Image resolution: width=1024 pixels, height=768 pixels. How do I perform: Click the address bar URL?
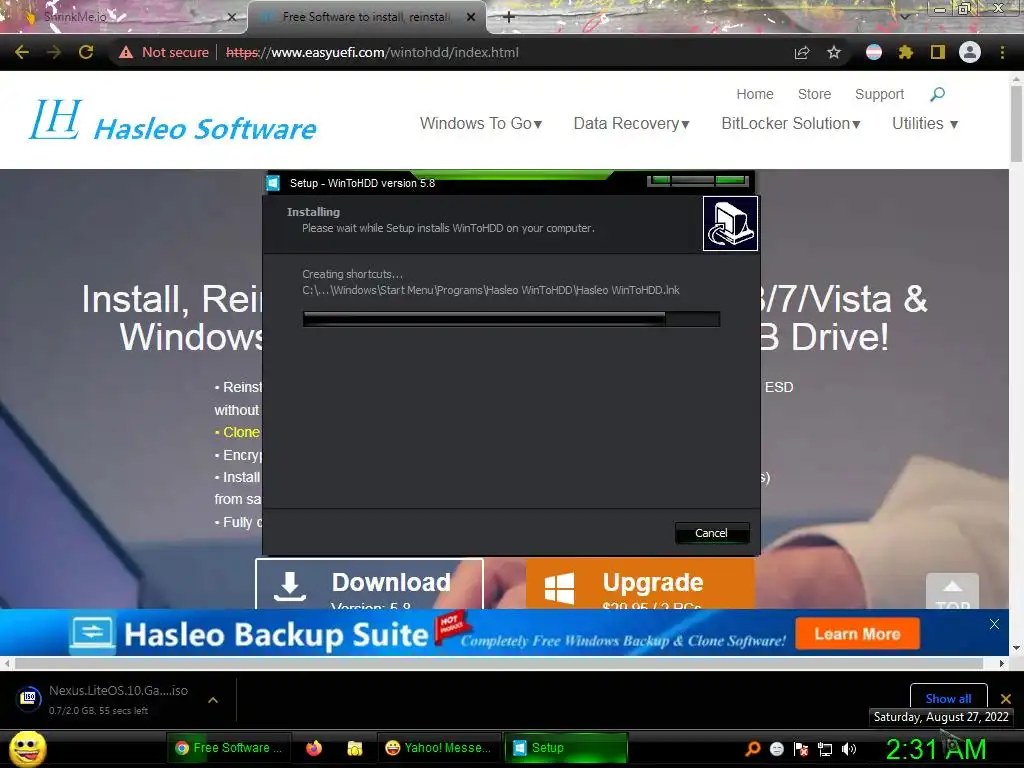click(372, 52)
